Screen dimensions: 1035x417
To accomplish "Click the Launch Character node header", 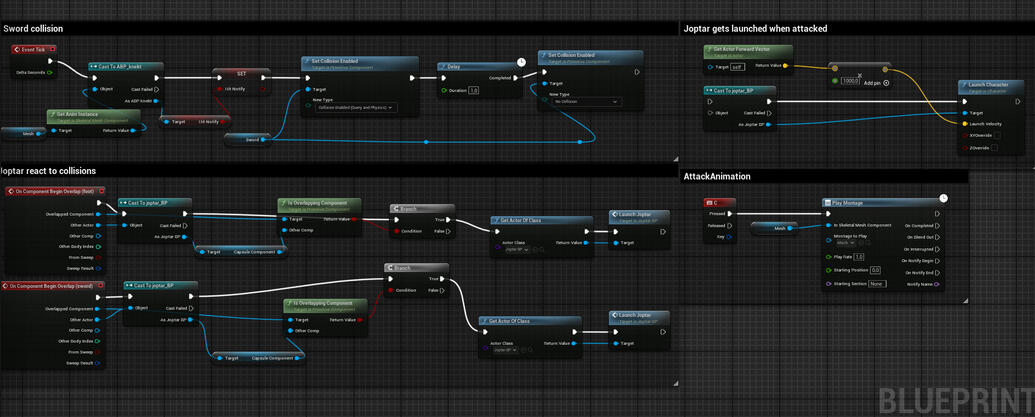I will click(990, 86).
